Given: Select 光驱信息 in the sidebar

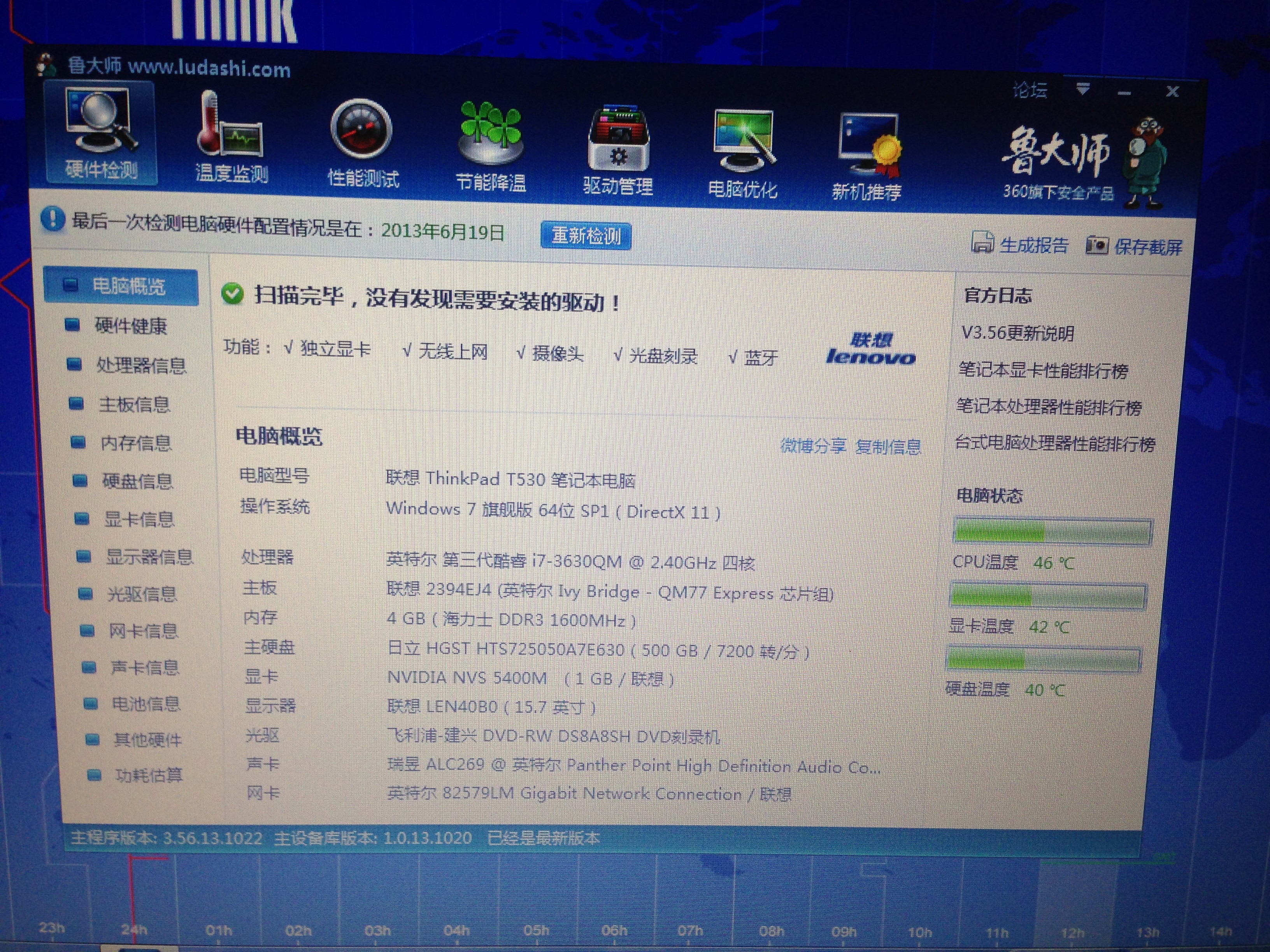Looking at the screenshot, I should click(142, 594).
